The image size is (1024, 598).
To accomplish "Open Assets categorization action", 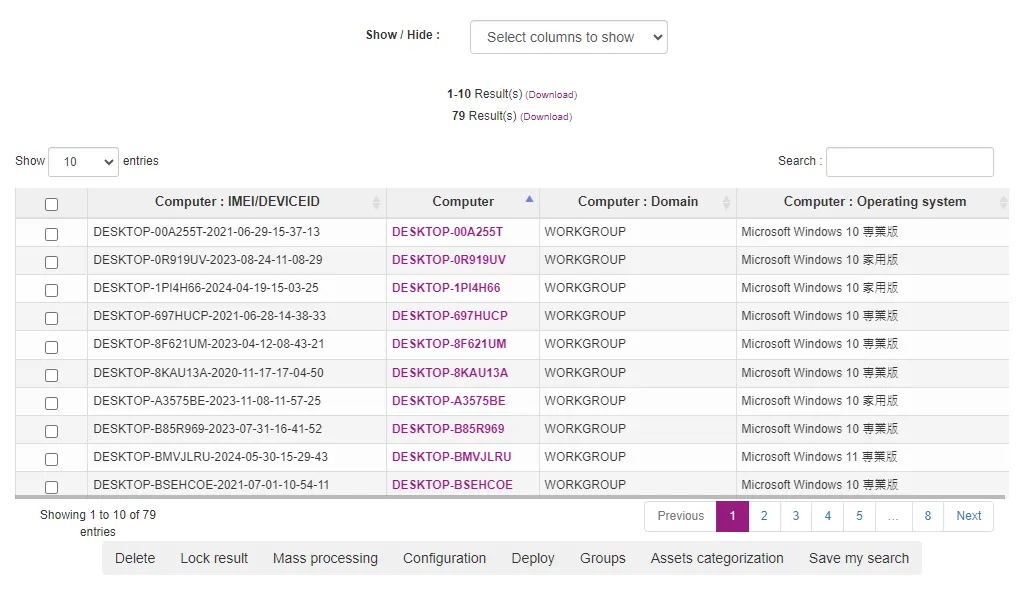I will [x=717, y=559].
